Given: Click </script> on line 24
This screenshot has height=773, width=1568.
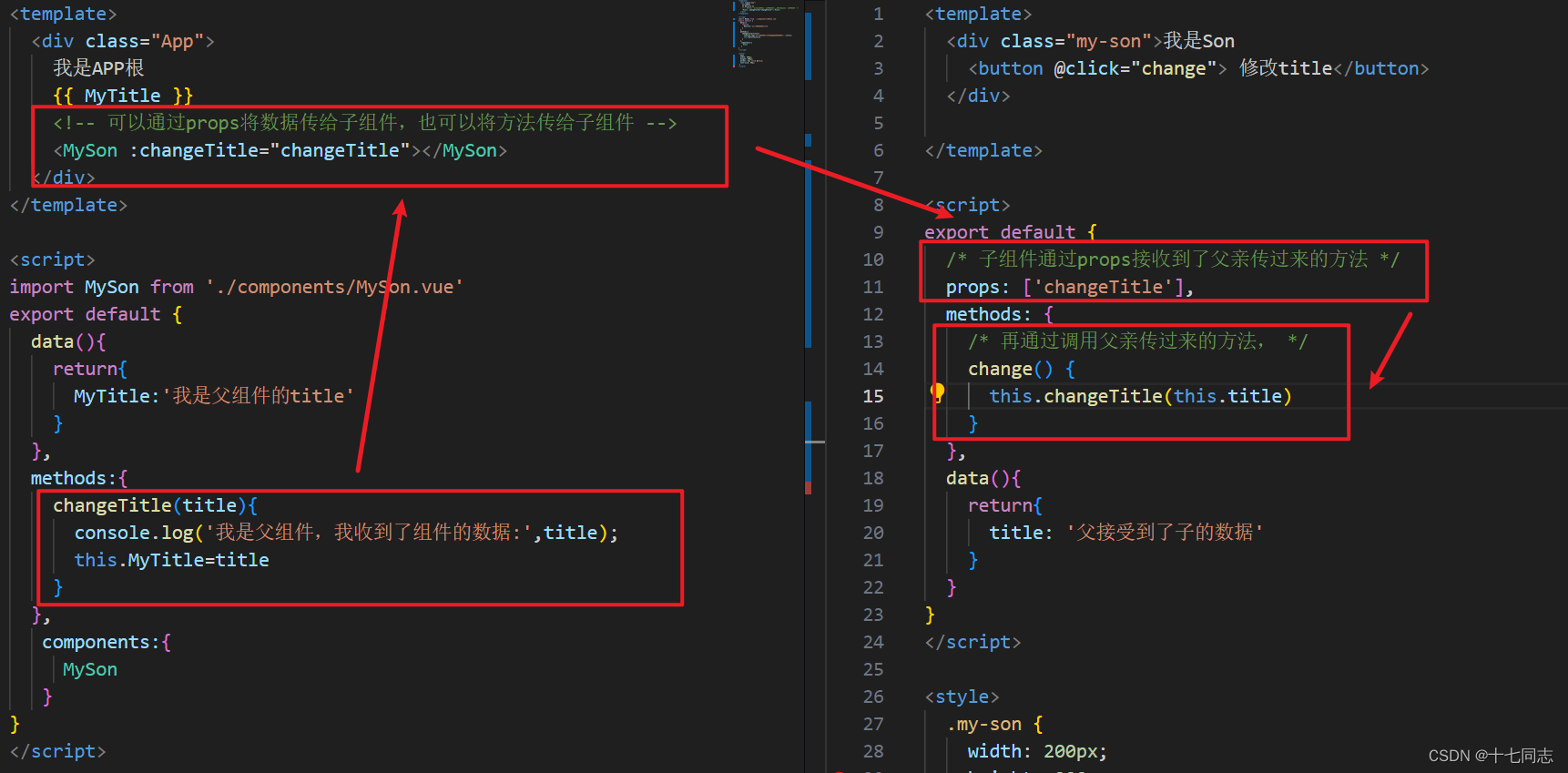Looking at the screenshot, I should click(972, 642).
